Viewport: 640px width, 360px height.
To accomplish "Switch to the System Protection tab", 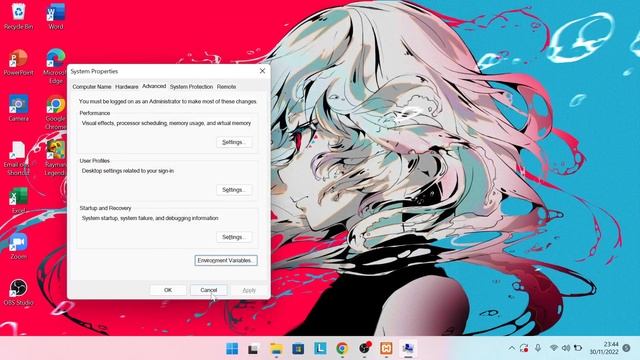I will coord(191,87).
